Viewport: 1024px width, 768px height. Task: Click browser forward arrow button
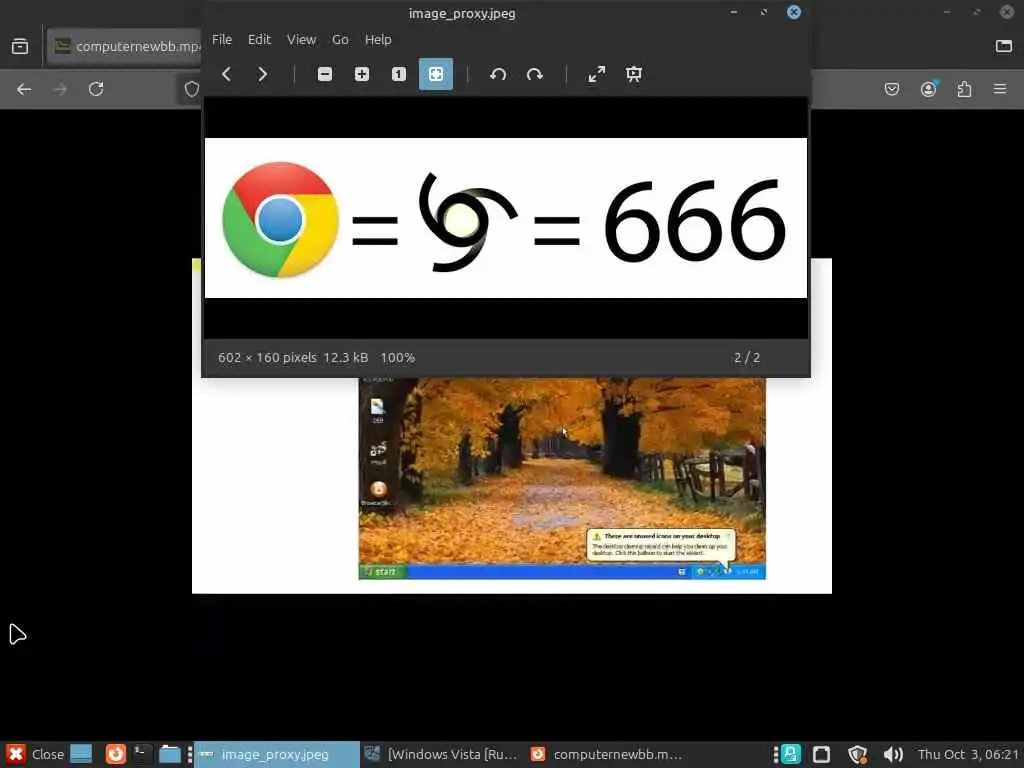pyautogui.click(x=60, y=89)
